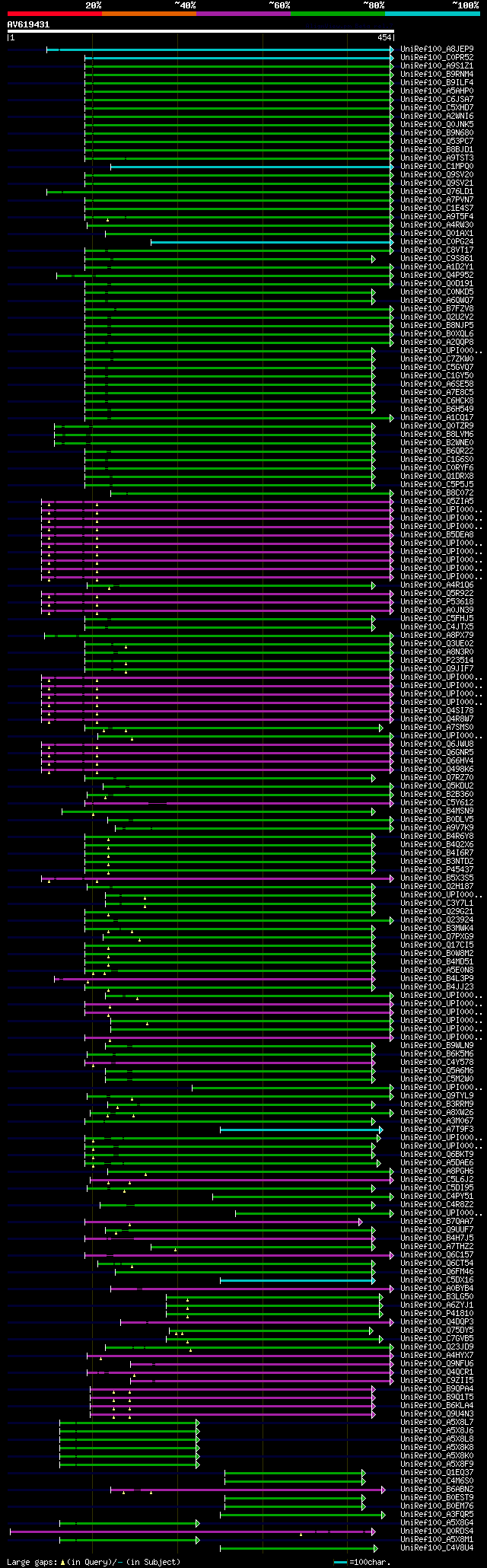Select the UniRef100_C5Y612 label

437,803
